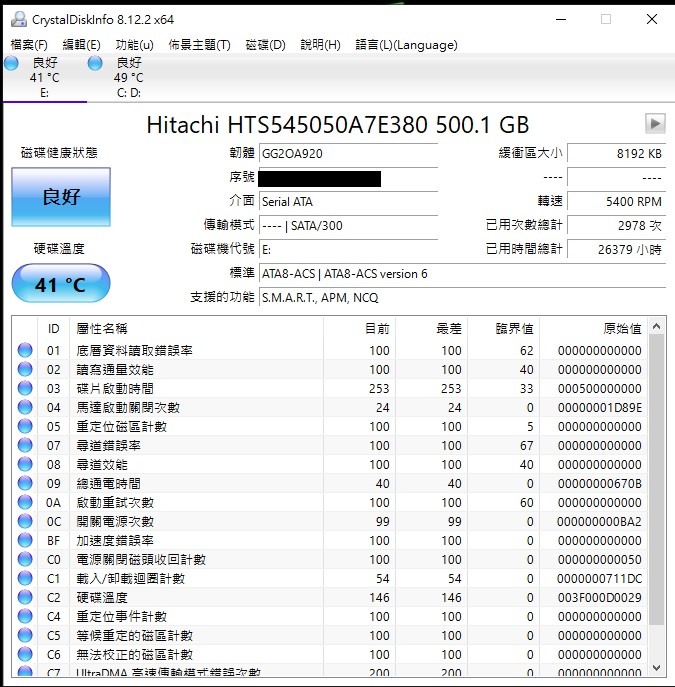Click status orb for attribute 08
This screenshot has height=687, width=675.
click(25, 464)
